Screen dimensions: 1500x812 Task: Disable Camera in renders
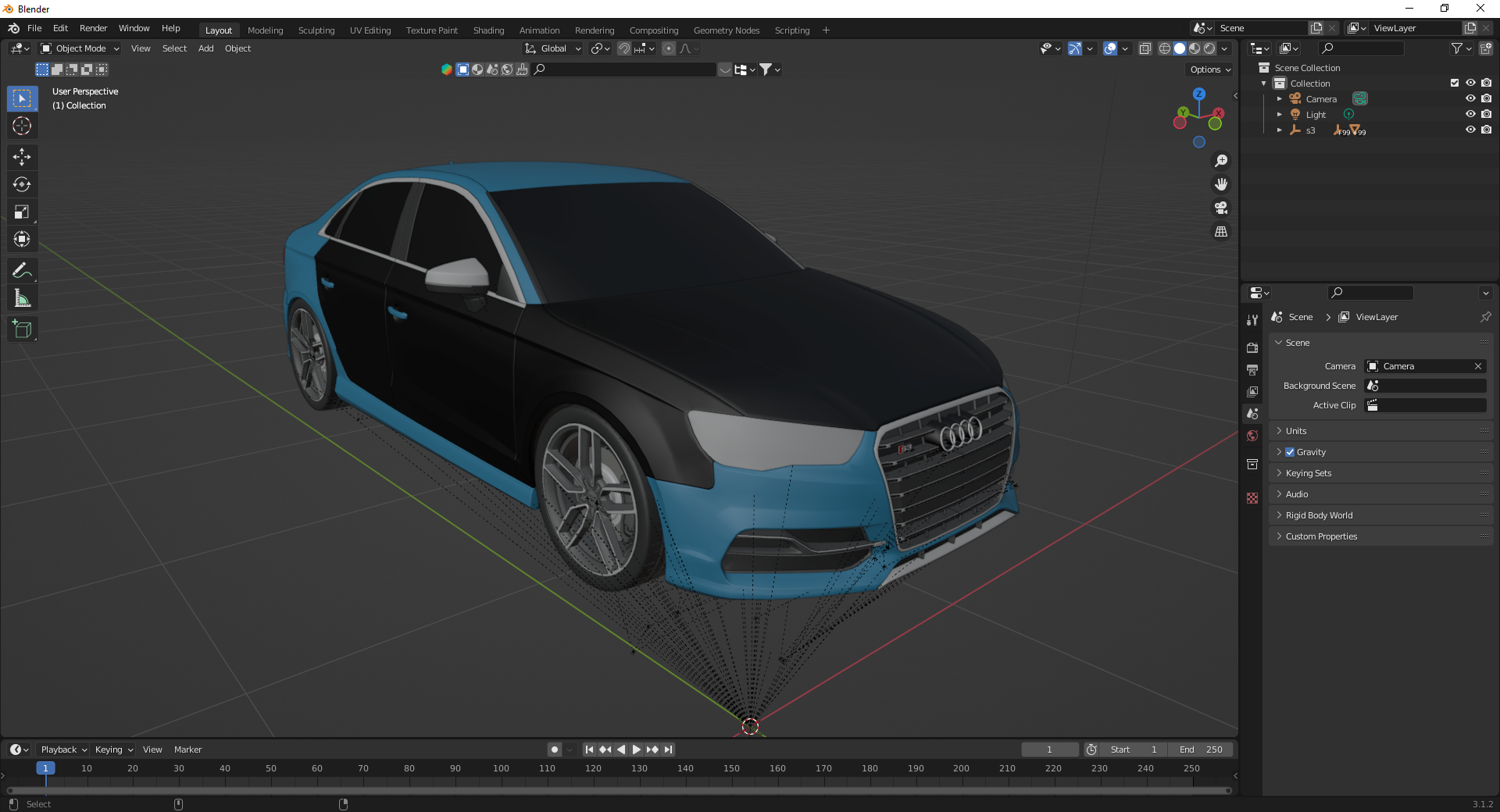click(1486, 98)
